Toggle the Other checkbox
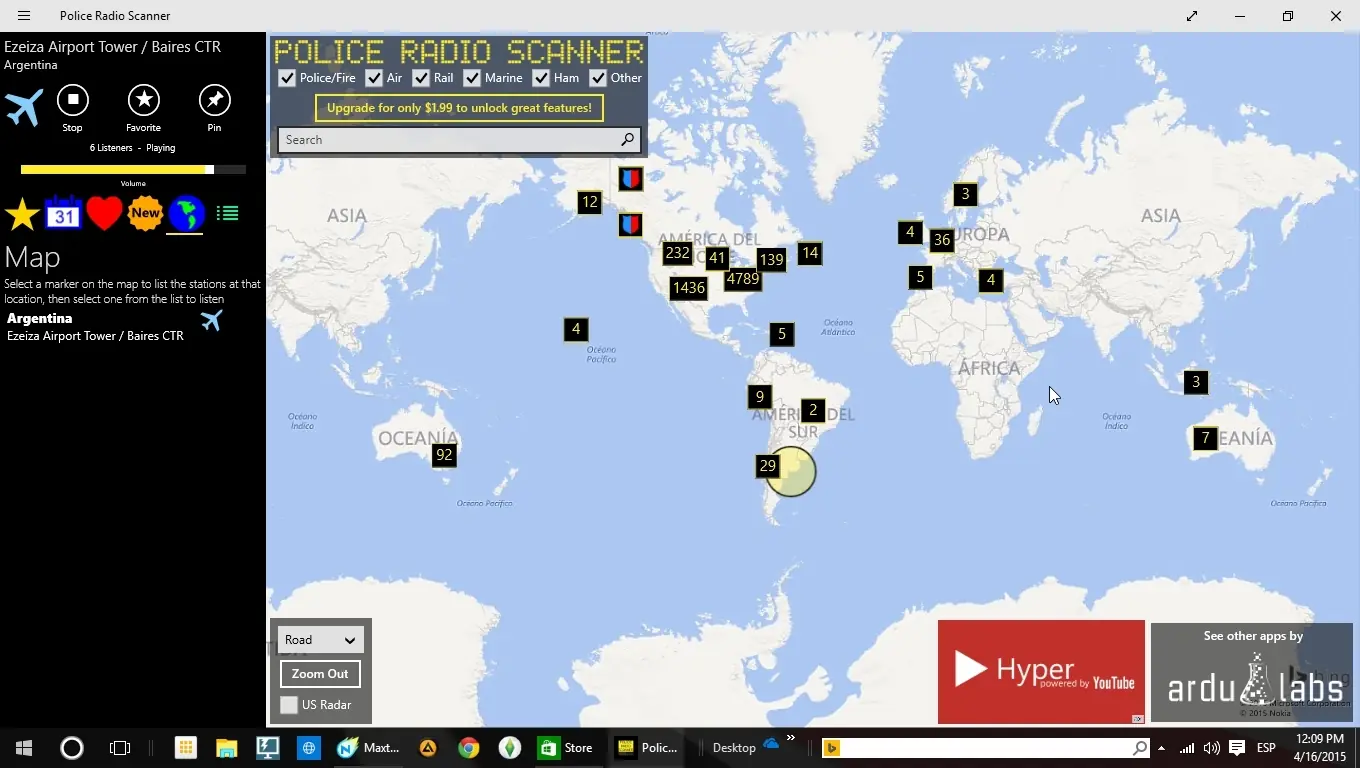 point(598,78)
